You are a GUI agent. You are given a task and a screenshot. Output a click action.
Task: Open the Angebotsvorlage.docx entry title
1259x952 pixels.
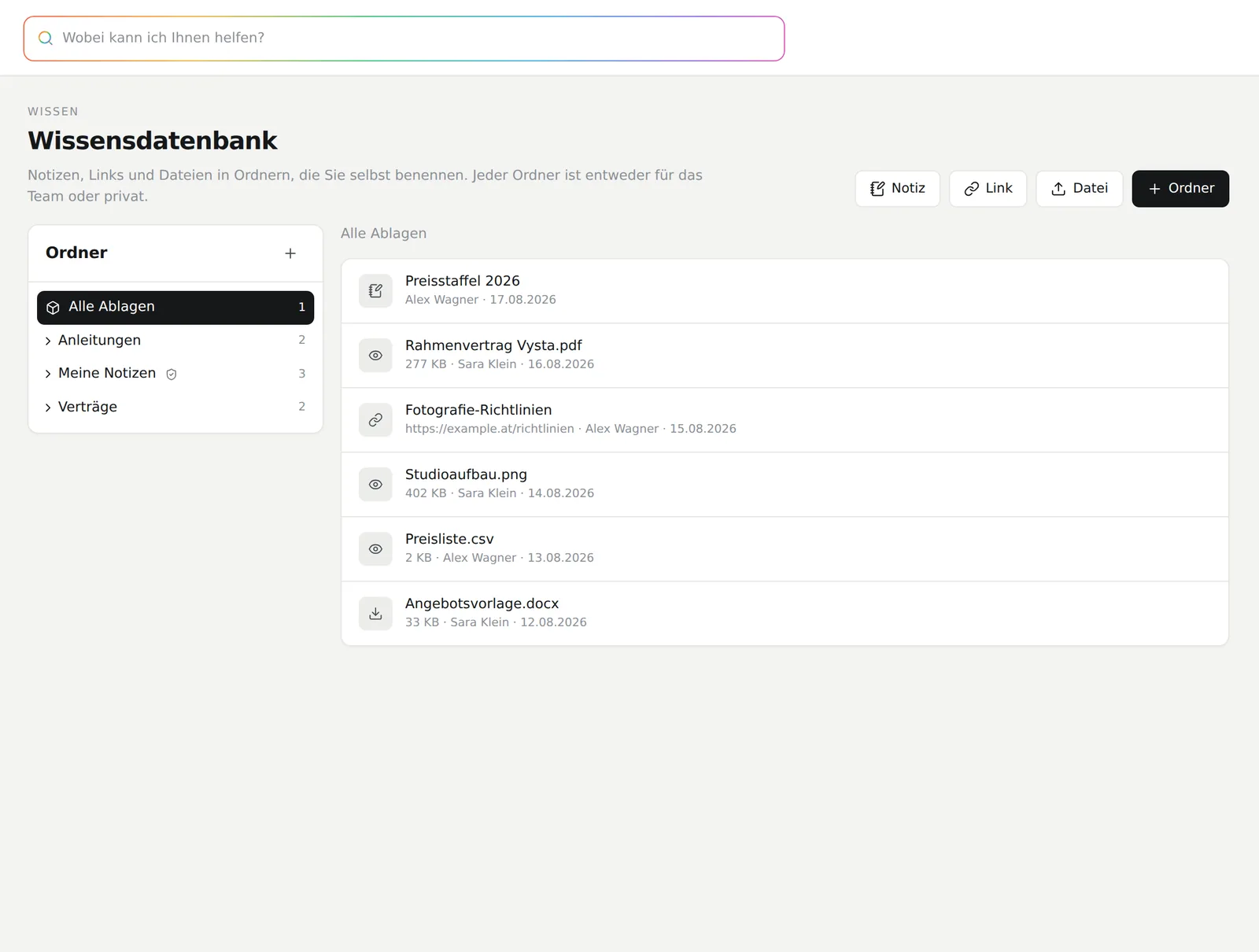tap(482, 603)
